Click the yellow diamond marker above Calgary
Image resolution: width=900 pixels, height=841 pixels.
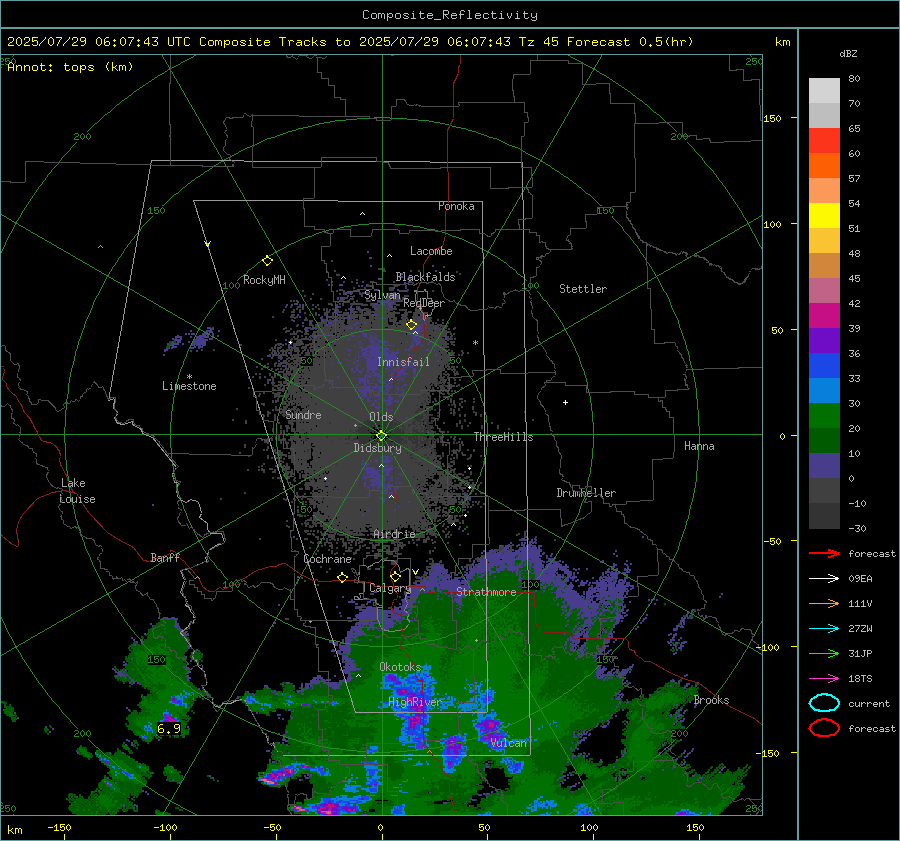tap(395, 576)
